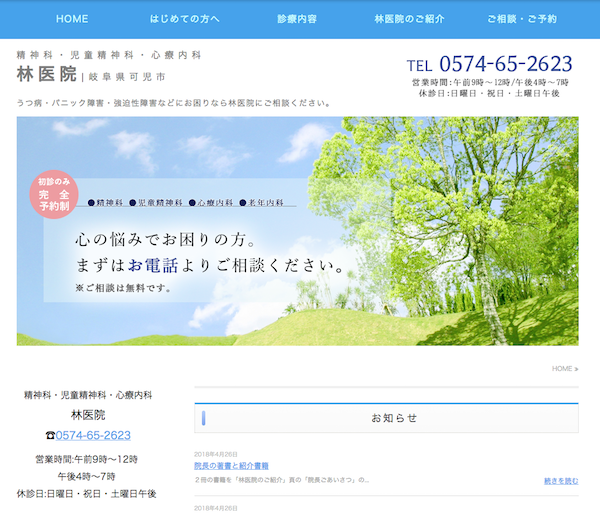This screenshot has width=600, height=515.
Task: Click the TEL 0574-65-2623 header number
Action: [489, 64]
